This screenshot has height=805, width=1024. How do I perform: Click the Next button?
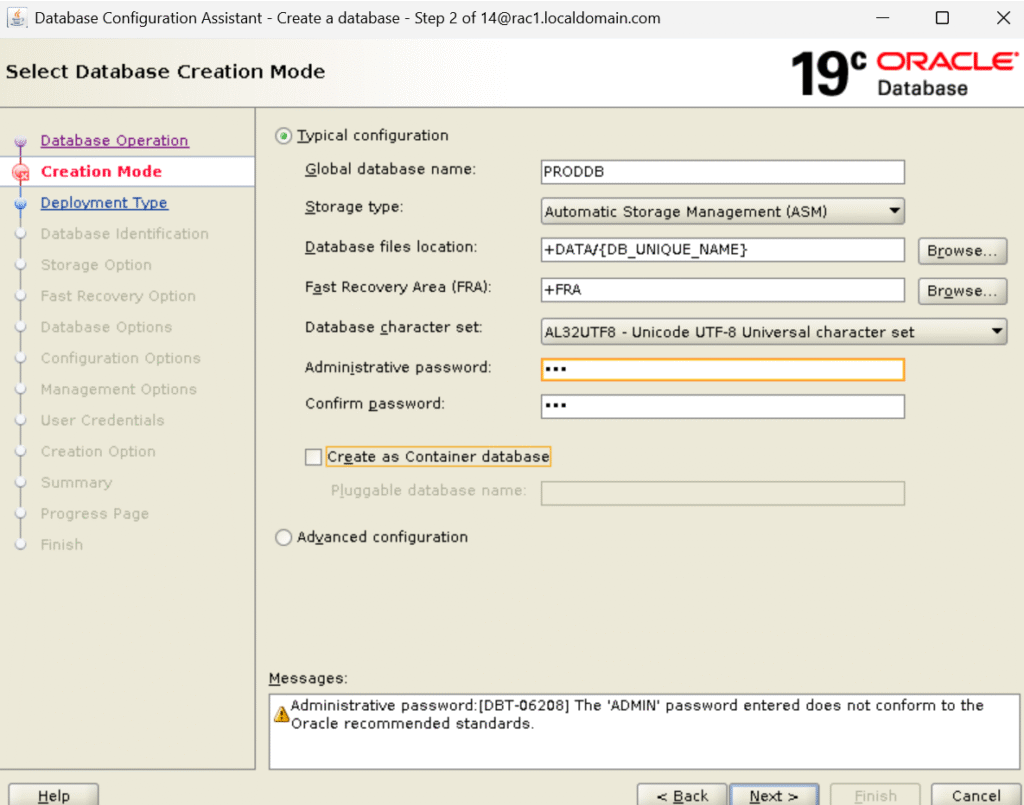(x=774, y=795)
